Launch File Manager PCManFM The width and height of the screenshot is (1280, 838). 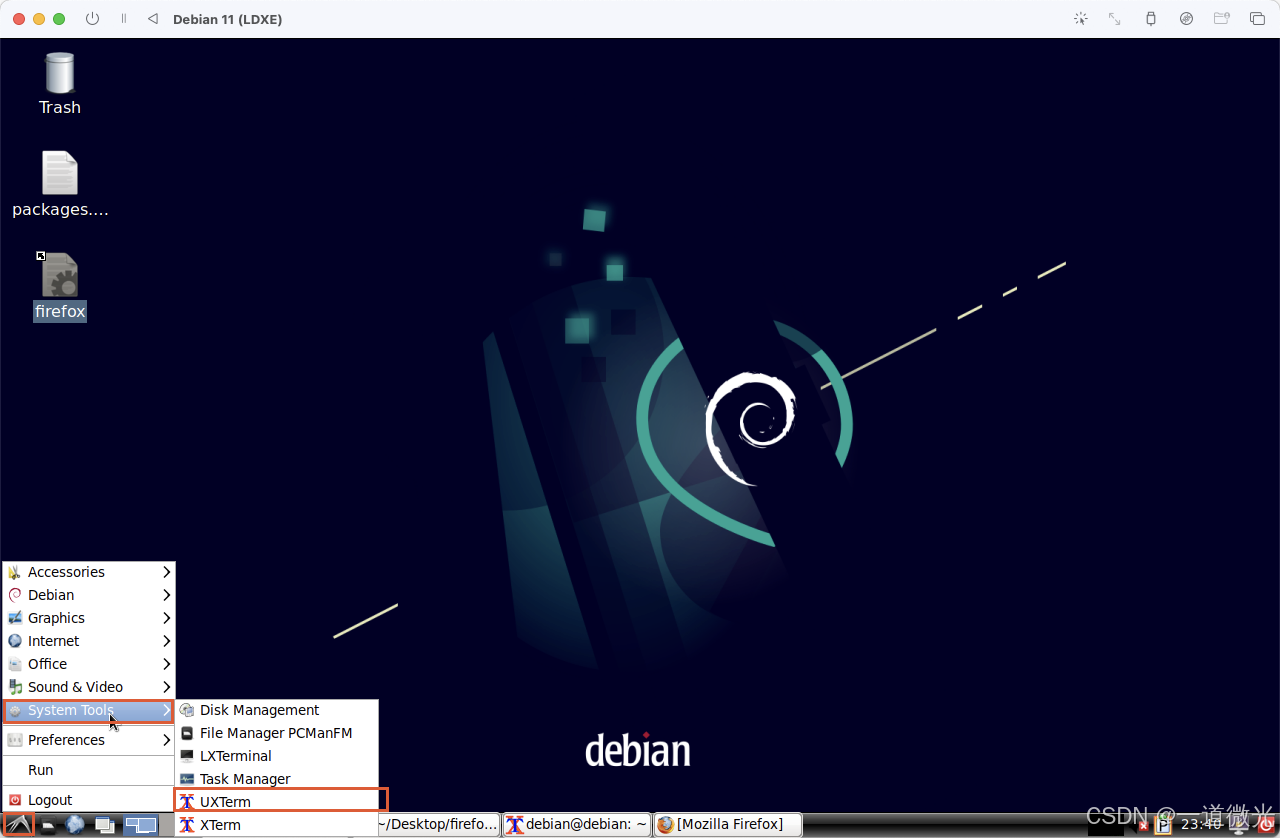277,733
